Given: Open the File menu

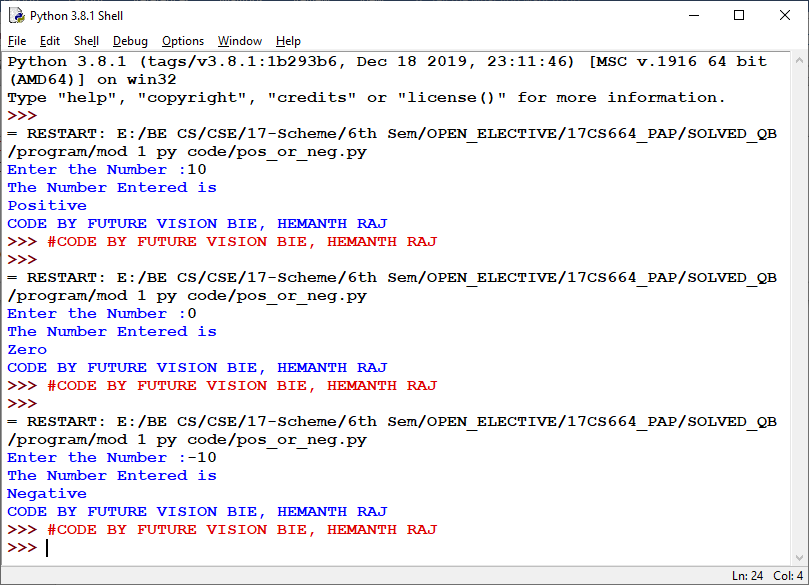Looking at the screenshot, I should pyautogui.click(x=16, y=41).
